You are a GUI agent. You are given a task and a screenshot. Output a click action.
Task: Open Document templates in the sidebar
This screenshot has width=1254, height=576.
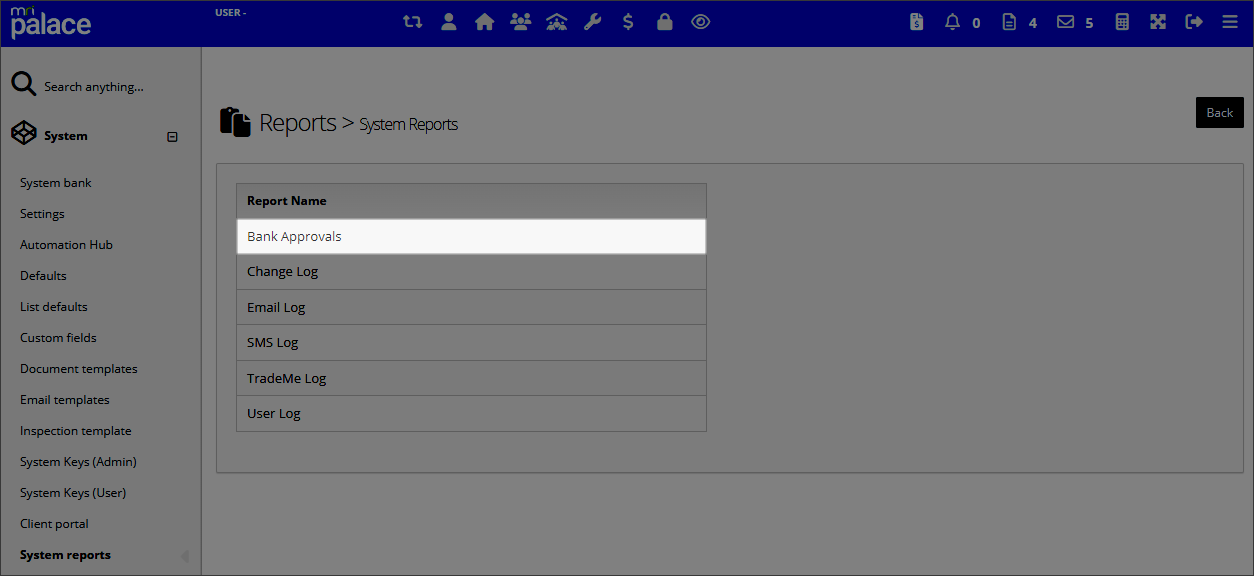click(x=79, y=369)
